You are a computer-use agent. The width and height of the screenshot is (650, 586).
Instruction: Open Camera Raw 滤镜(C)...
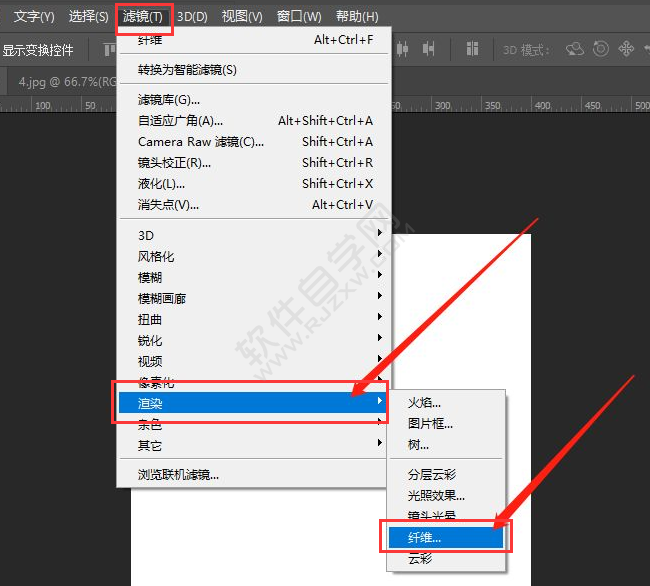tap(254, 142)
